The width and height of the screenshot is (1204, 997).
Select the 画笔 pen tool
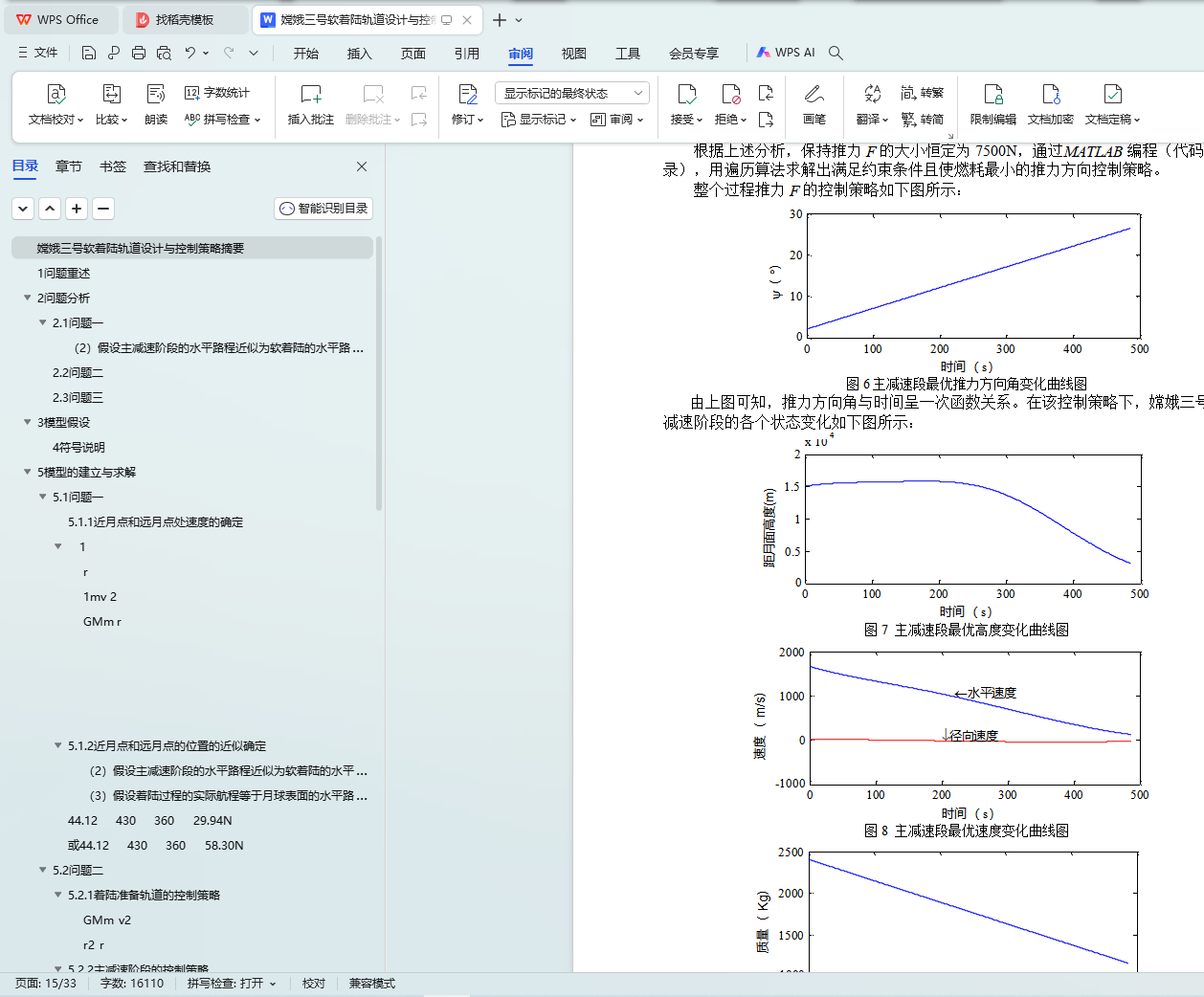click(814, 104)
